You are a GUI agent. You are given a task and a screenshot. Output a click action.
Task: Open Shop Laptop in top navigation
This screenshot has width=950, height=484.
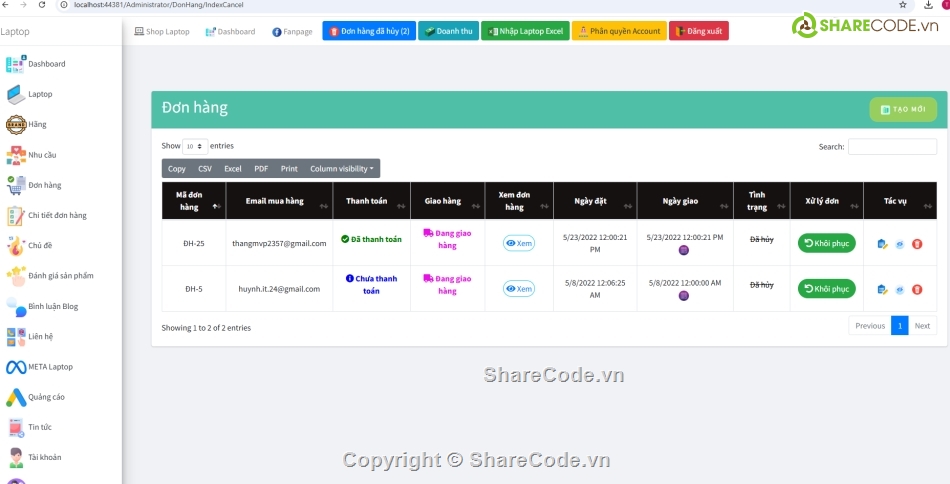tap(162, 31)
